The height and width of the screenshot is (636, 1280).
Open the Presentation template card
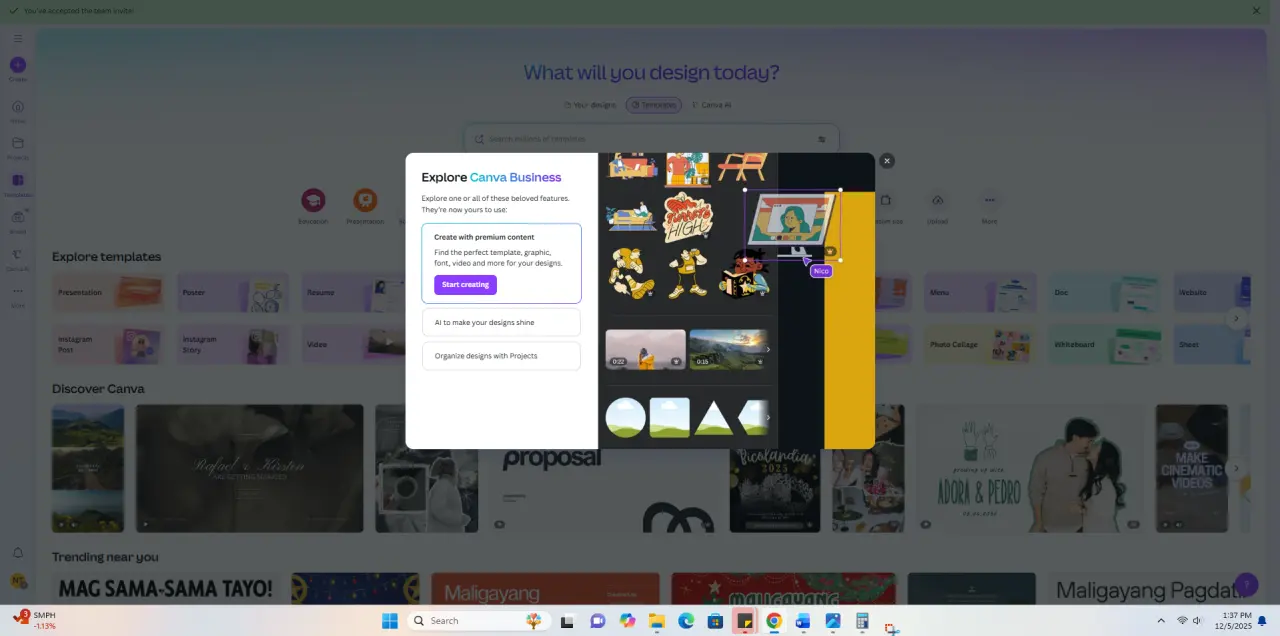(x=108, y=293)
